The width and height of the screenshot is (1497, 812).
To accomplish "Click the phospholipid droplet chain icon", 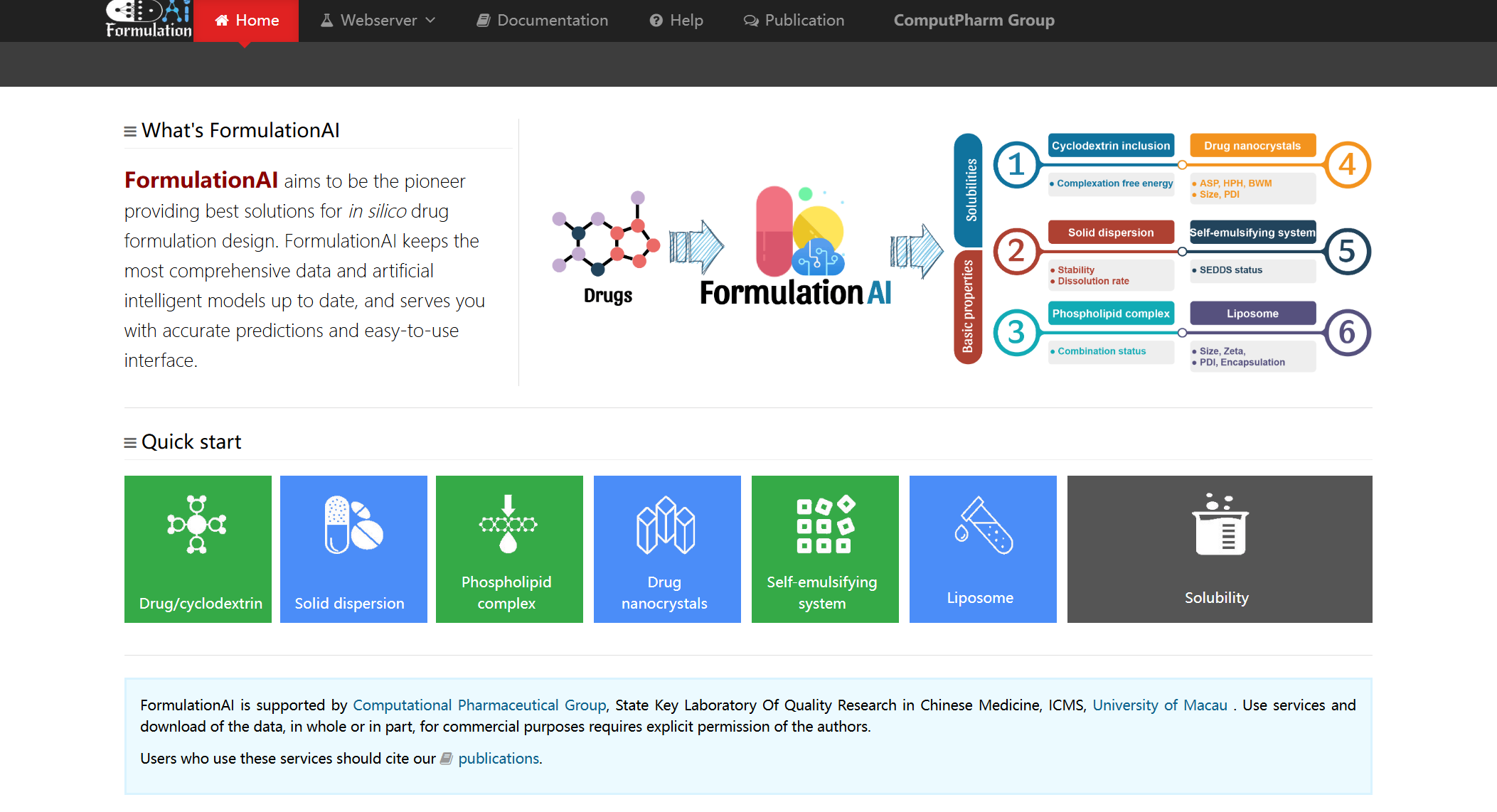I will [508, 524].
